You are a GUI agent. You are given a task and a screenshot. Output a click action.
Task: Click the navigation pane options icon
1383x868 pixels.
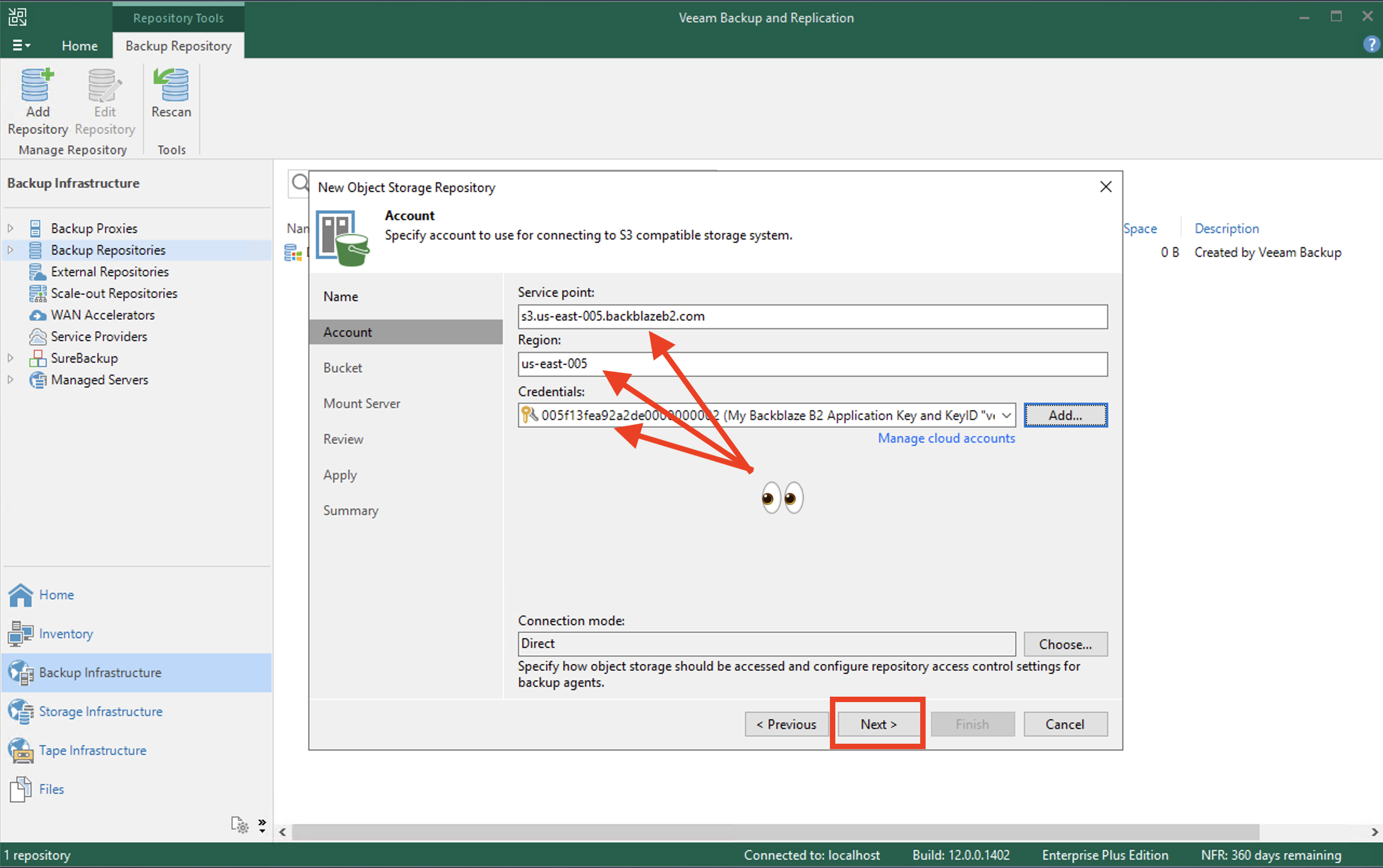[x=240, y=824]
